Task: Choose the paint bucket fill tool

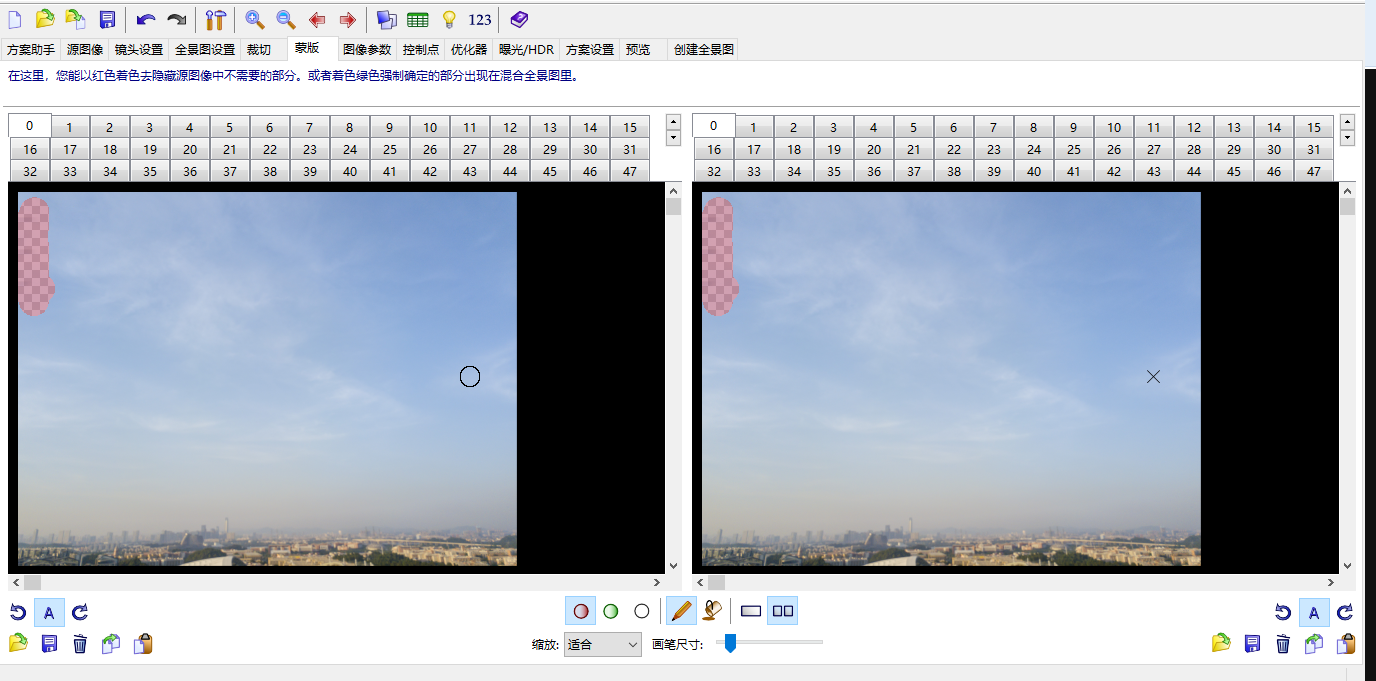Action: coord(712,611)
